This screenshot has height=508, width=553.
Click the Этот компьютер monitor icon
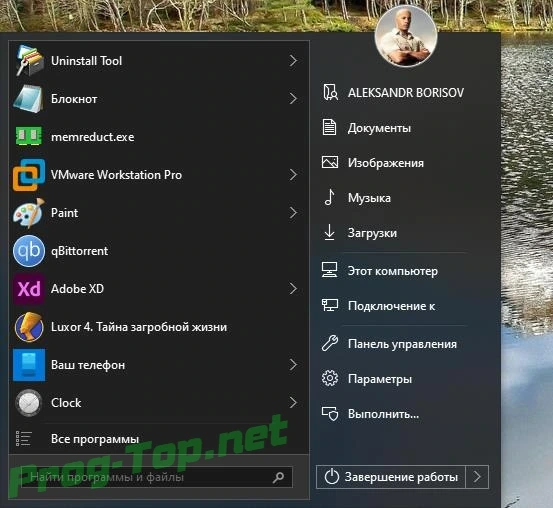point(329,270)
